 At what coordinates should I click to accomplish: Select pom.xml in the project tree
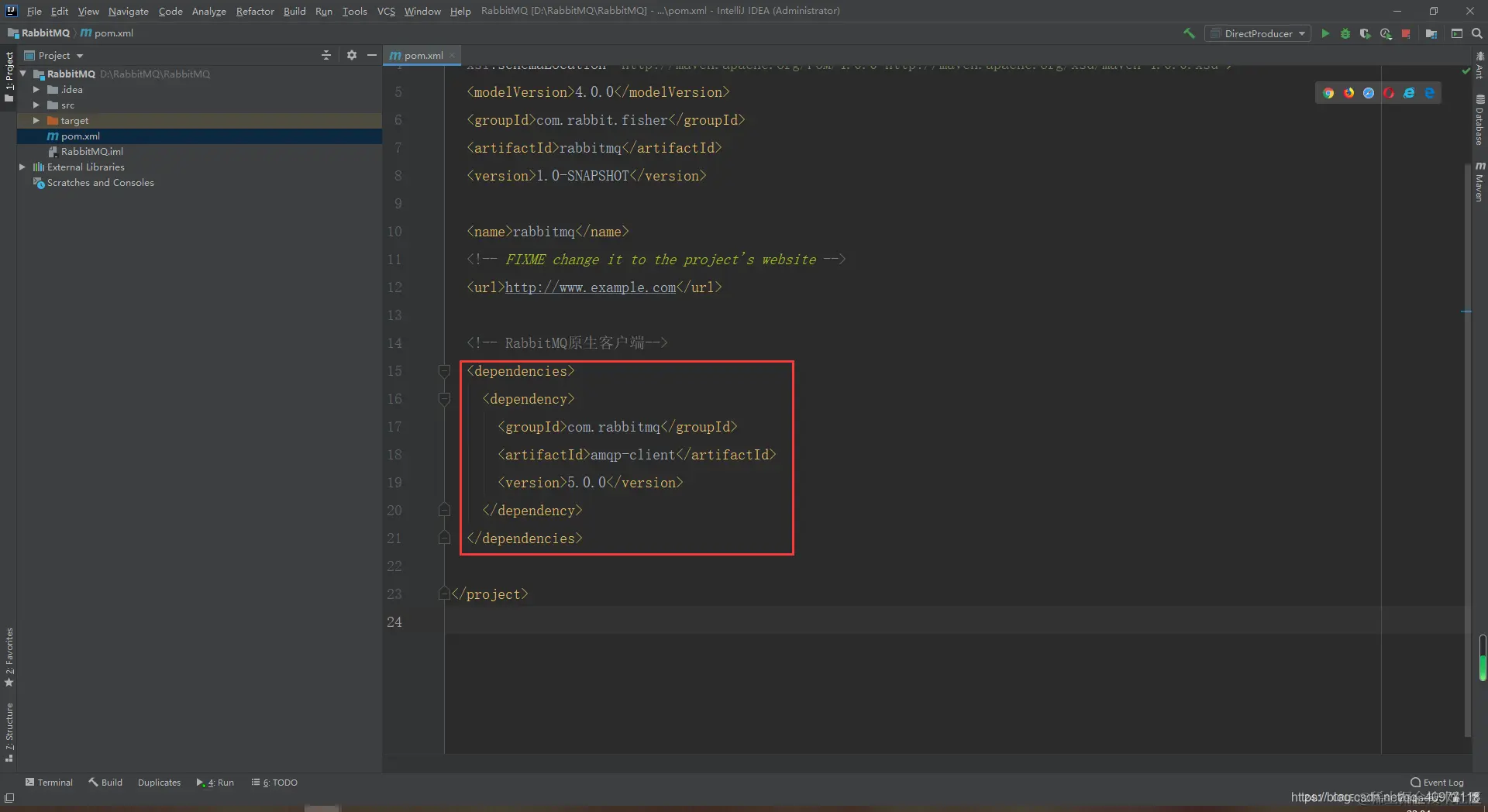[199, 136]
